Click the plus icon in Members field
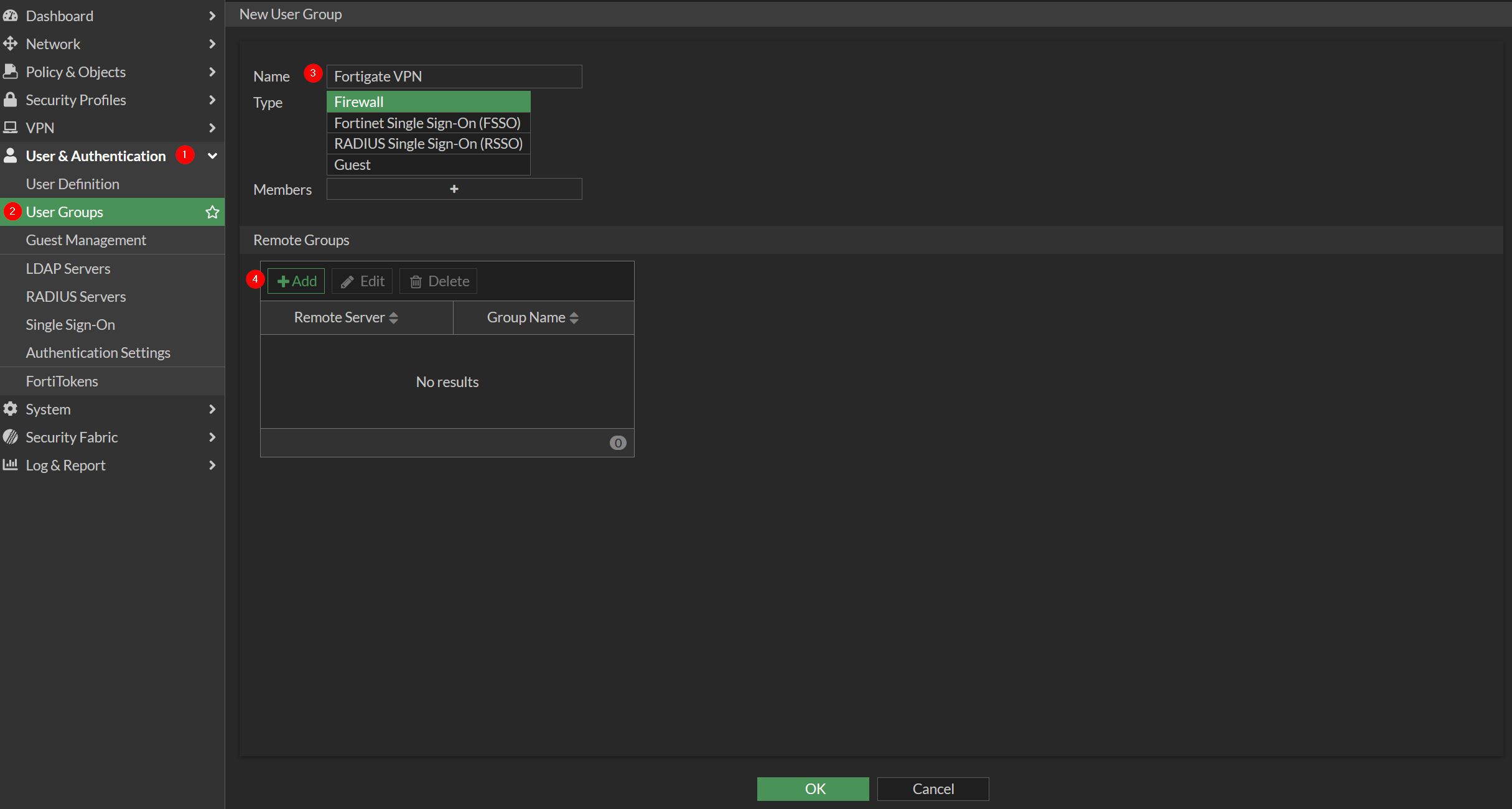 [454, 189]
